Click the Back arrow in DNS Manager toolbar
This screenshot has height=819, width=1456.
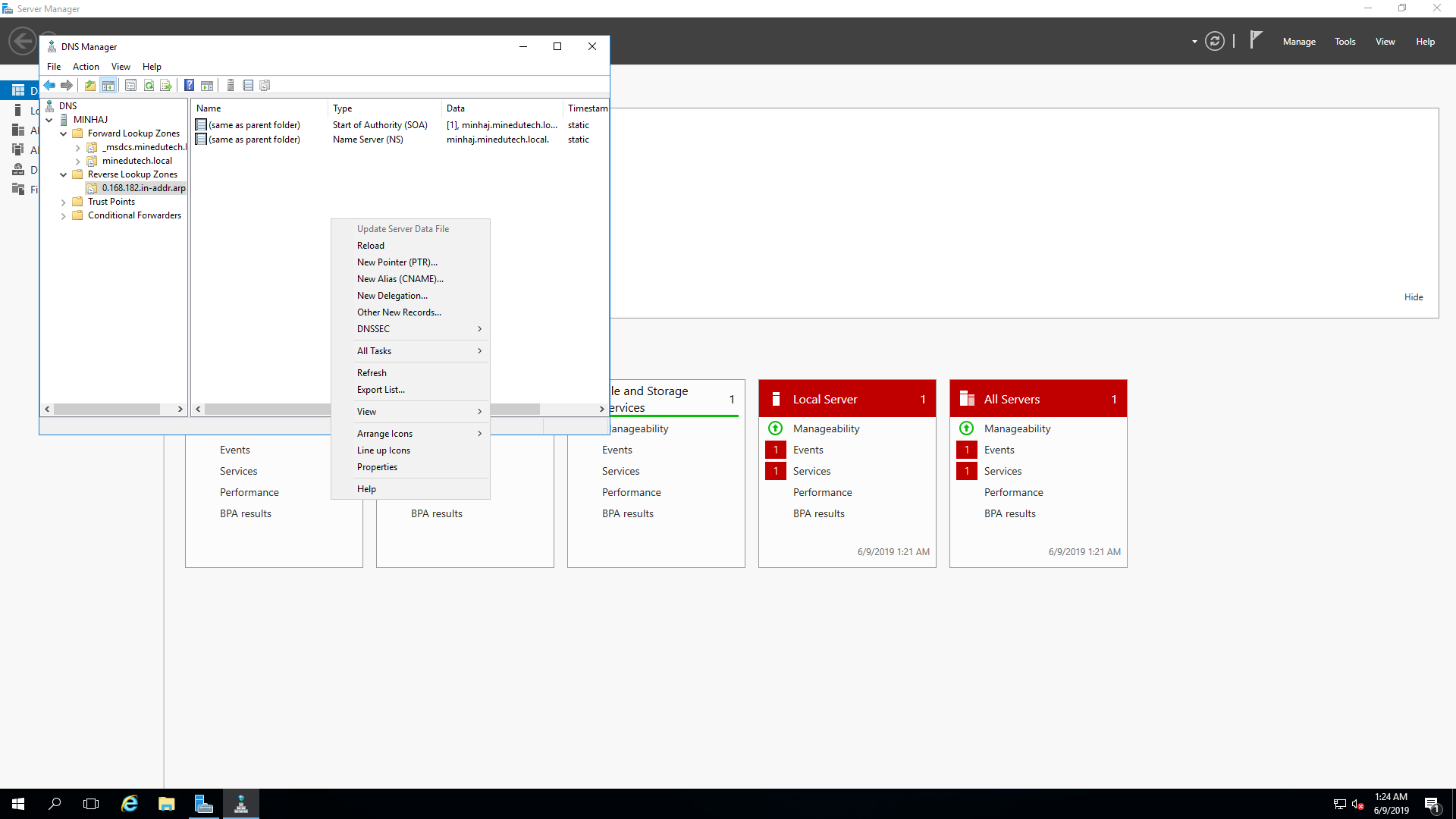click(49, 85)
